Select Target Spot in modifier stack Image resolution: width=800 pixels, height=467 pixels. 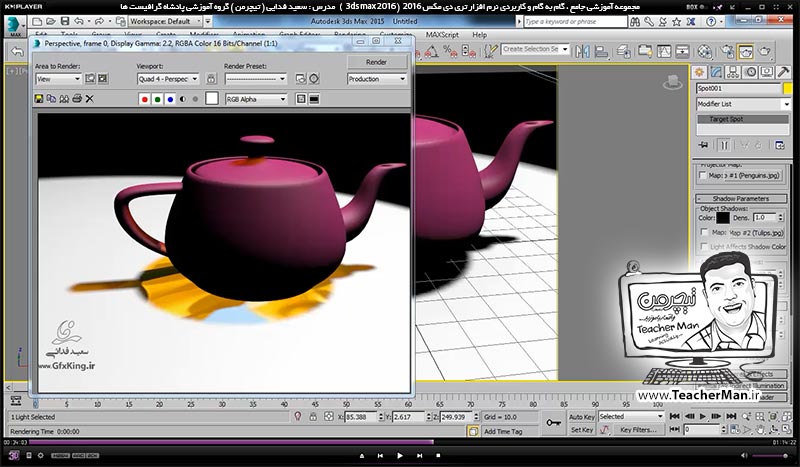pos(743,119)
